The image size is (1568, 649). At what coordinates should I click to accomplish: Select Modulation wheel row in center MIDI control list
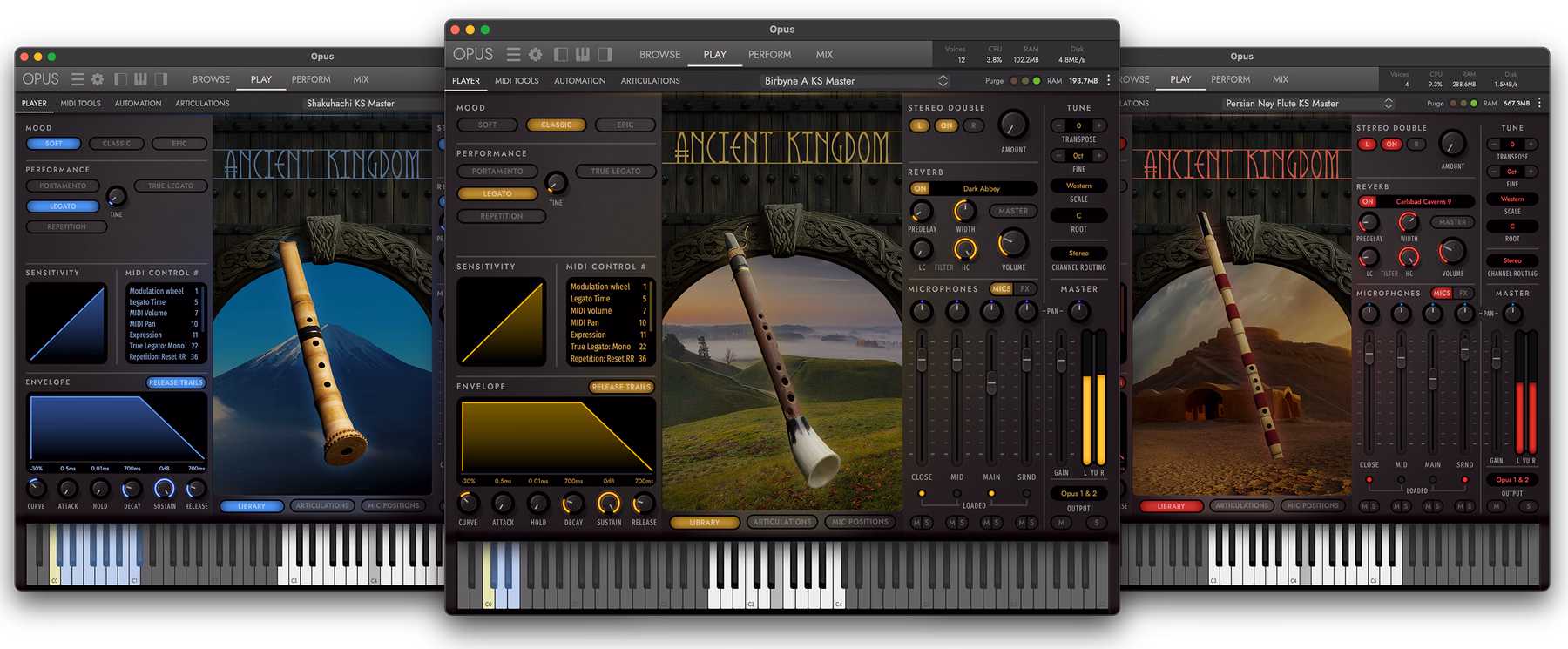click(x=608, y=287)
